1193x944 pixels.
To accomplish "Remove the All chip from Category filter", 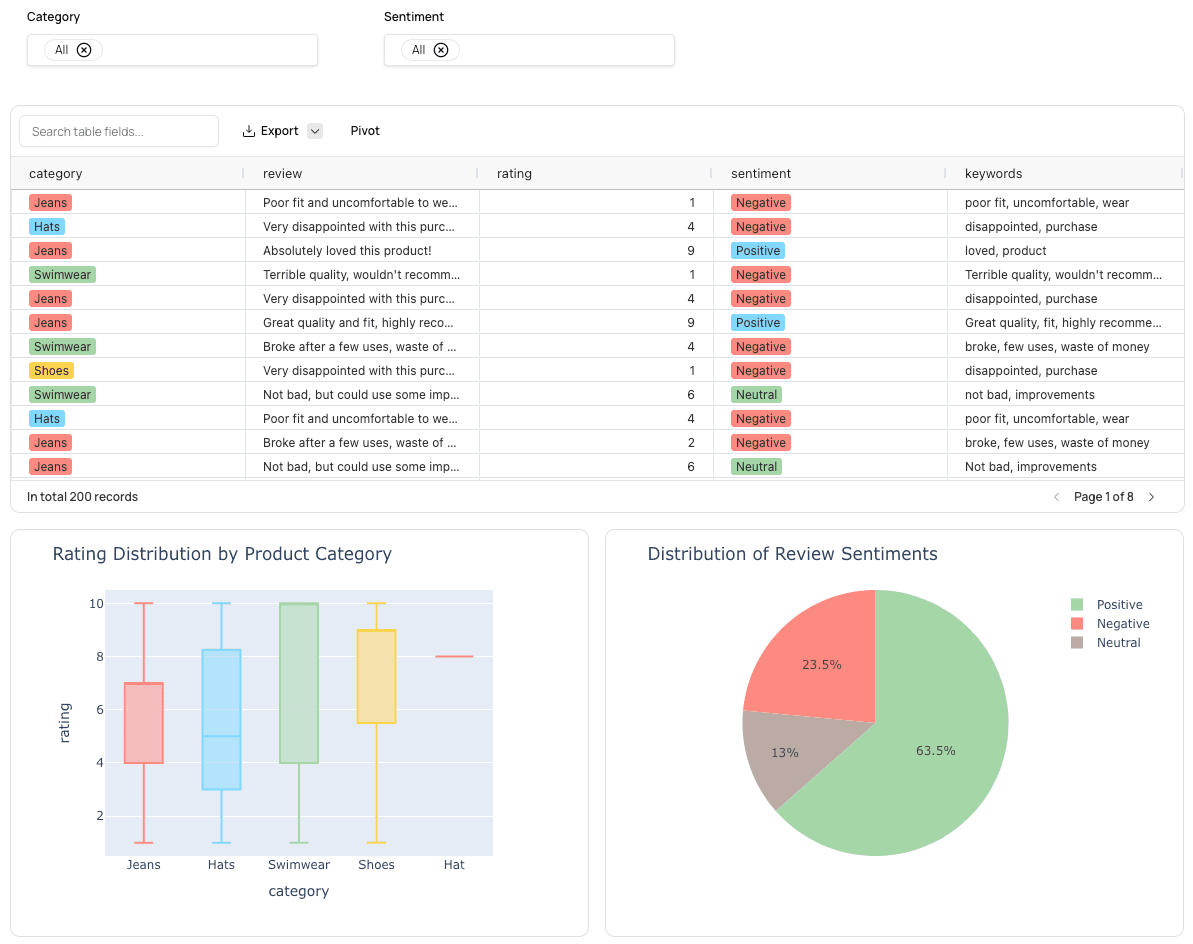I will 84,49.
